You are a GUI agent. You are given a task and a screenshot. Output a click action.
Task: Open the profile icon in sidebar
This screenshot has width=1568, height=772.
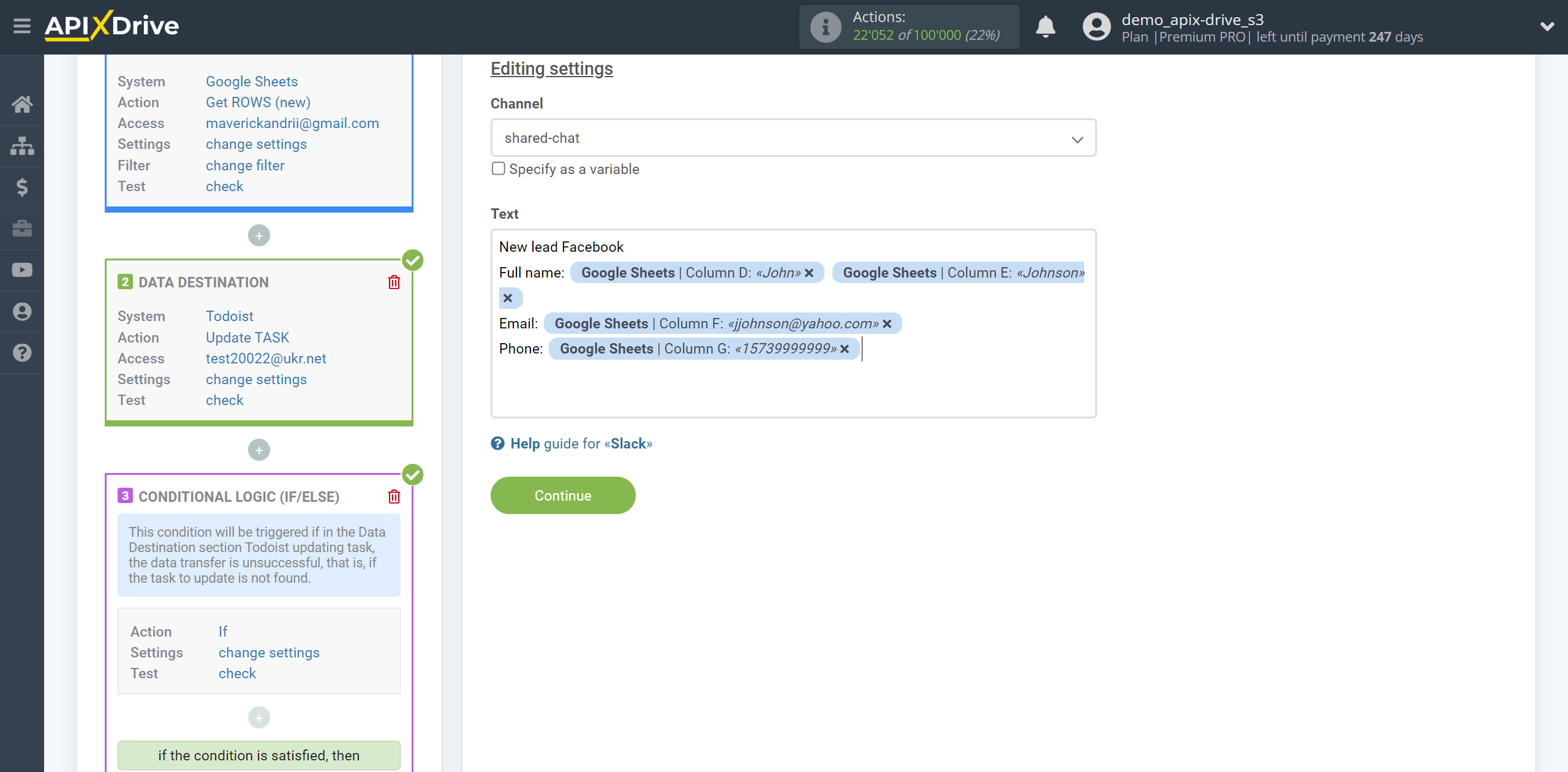22,312
